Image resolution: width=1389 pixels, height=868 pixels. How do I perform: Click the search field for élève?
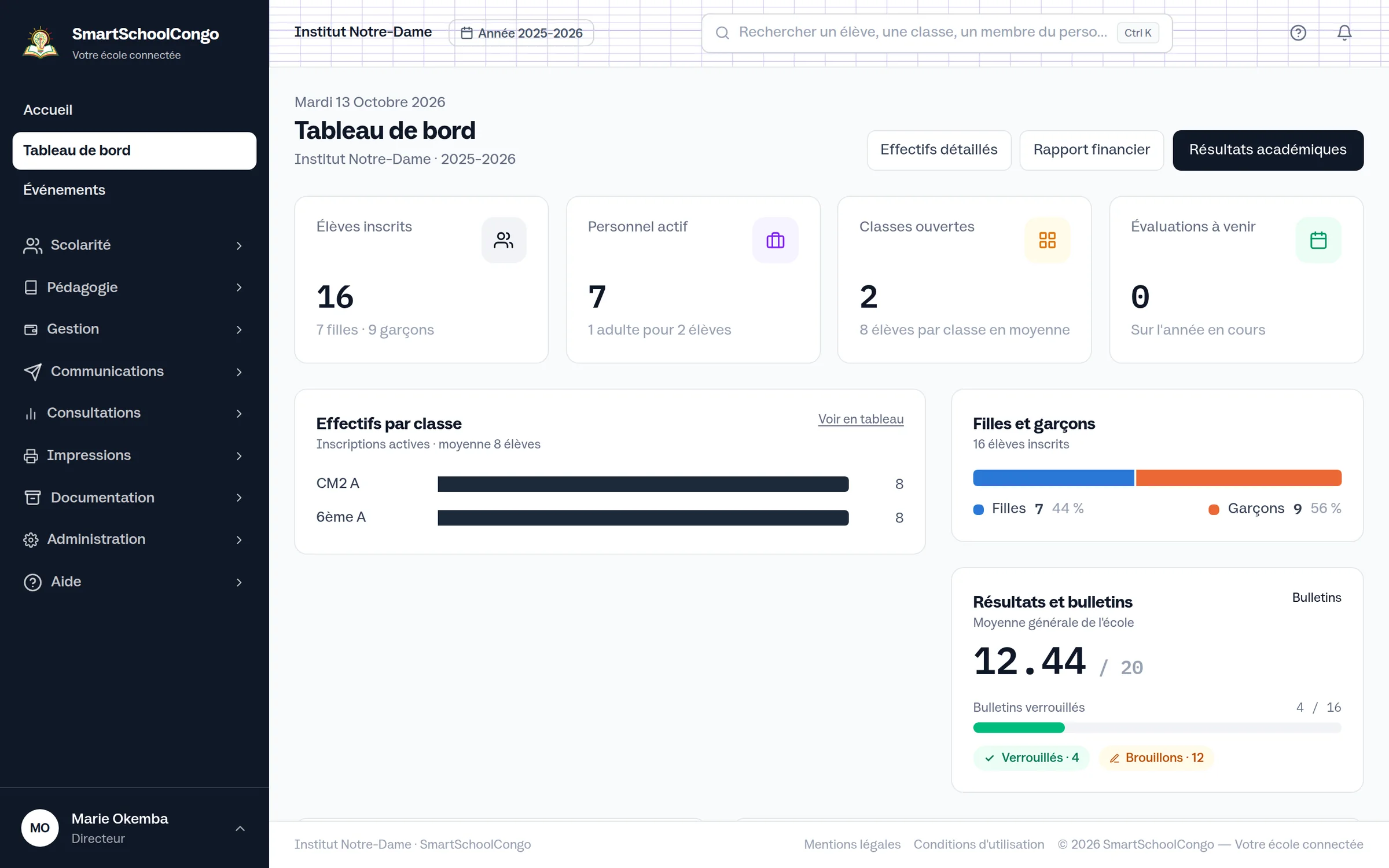coord(936,33)
